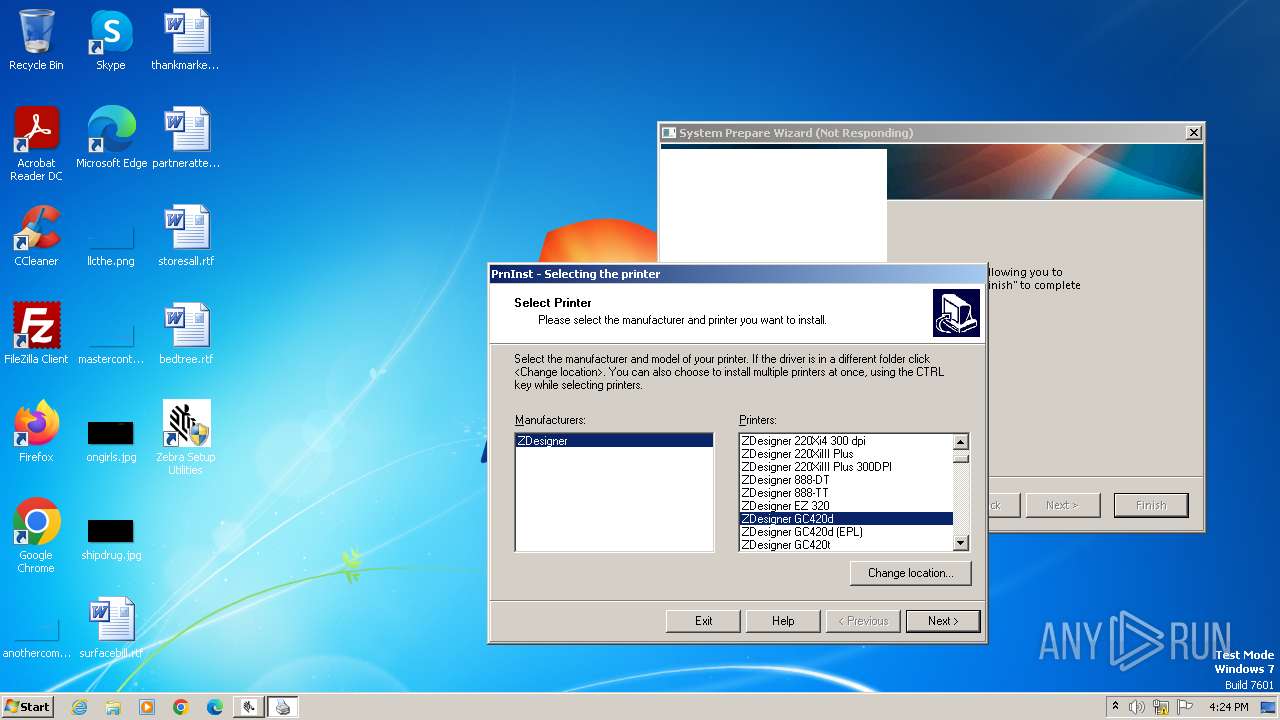Launch FileZilla Client shortcut

[36, 334]
